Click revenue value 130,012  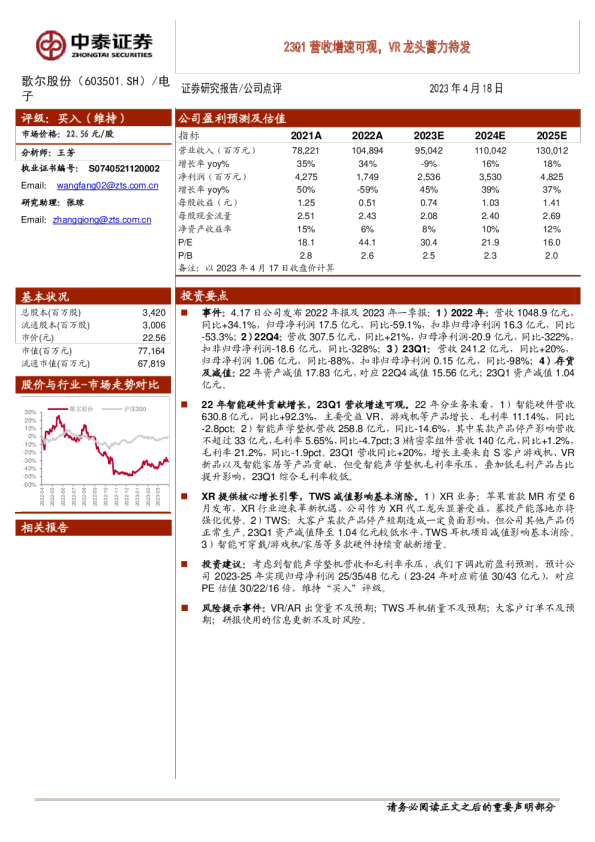click(552, 151)
